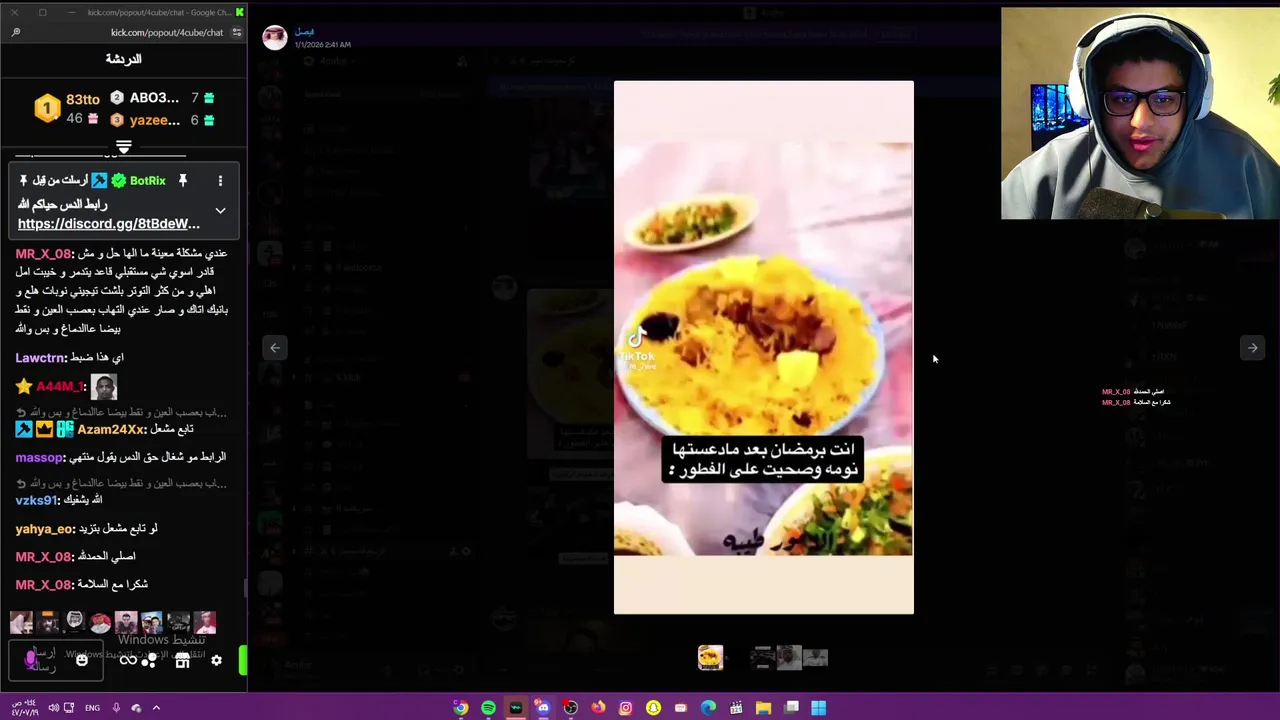Open Microsoft Edge from the taskbar

(708, 708)
